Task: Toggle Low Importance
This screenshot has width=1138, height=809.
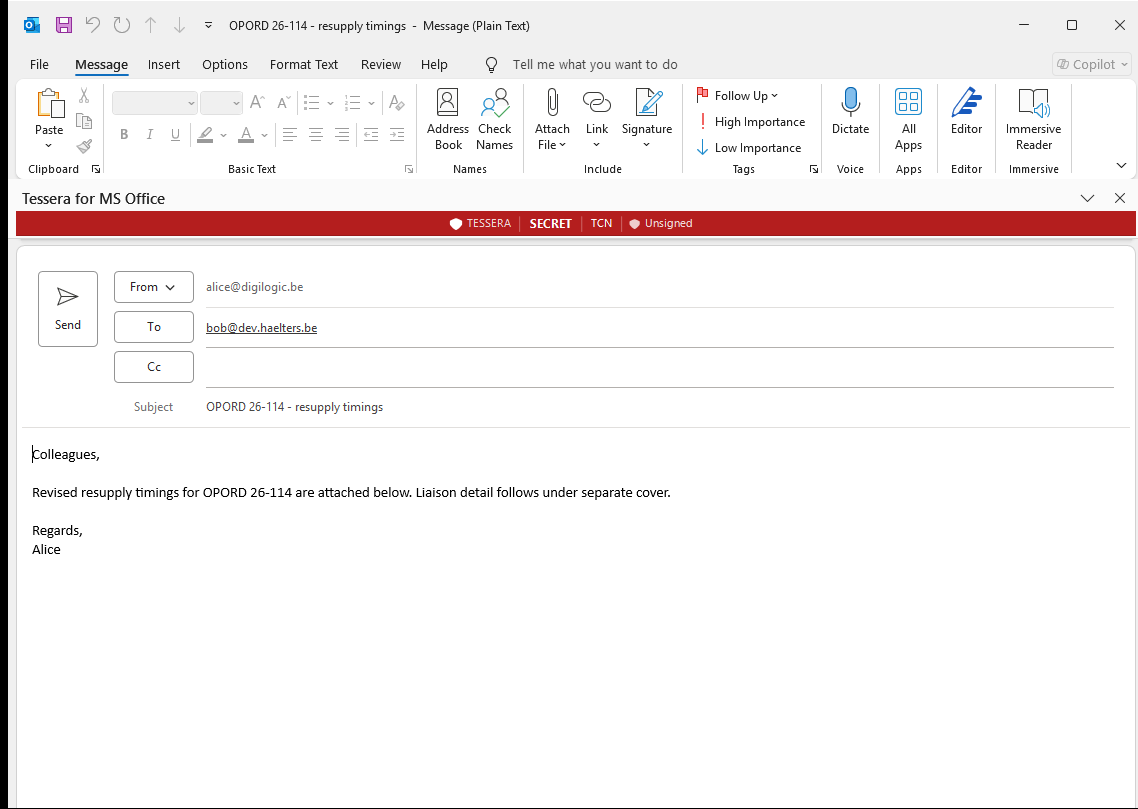Action: point(748,148)
